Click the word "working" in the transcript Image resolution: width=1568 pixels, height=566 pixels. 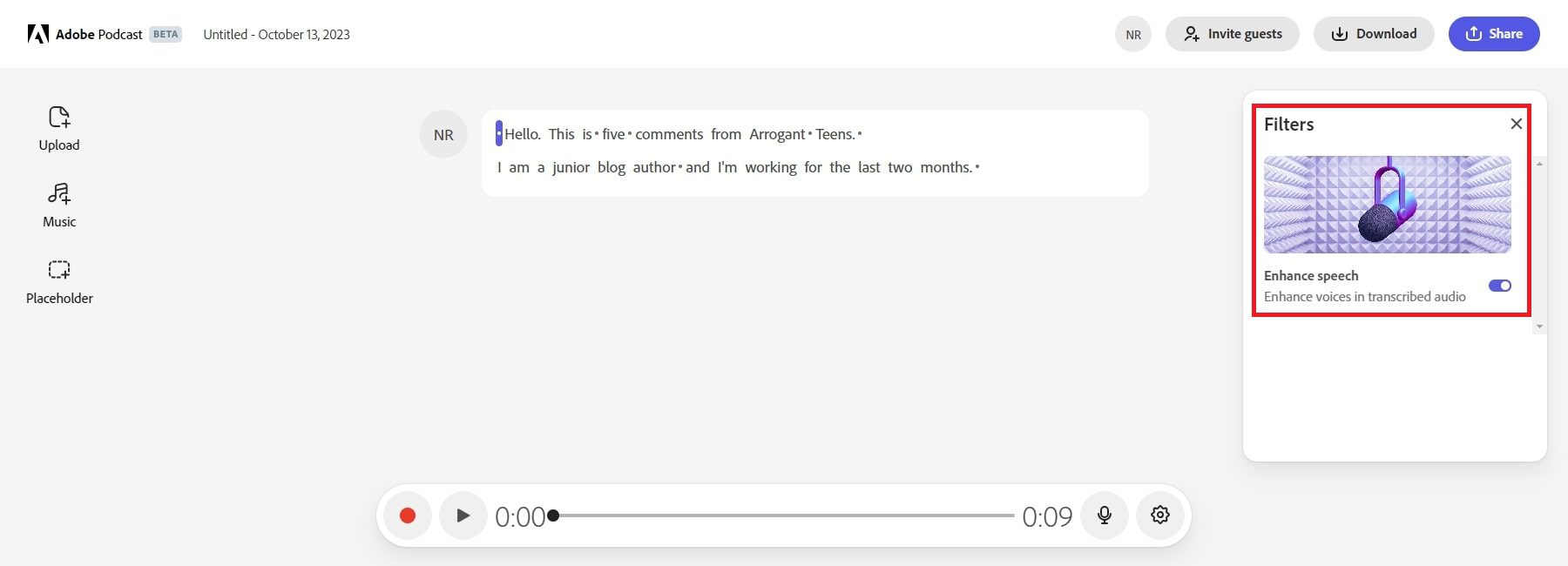pyautogui.click(x=771, y=167)
